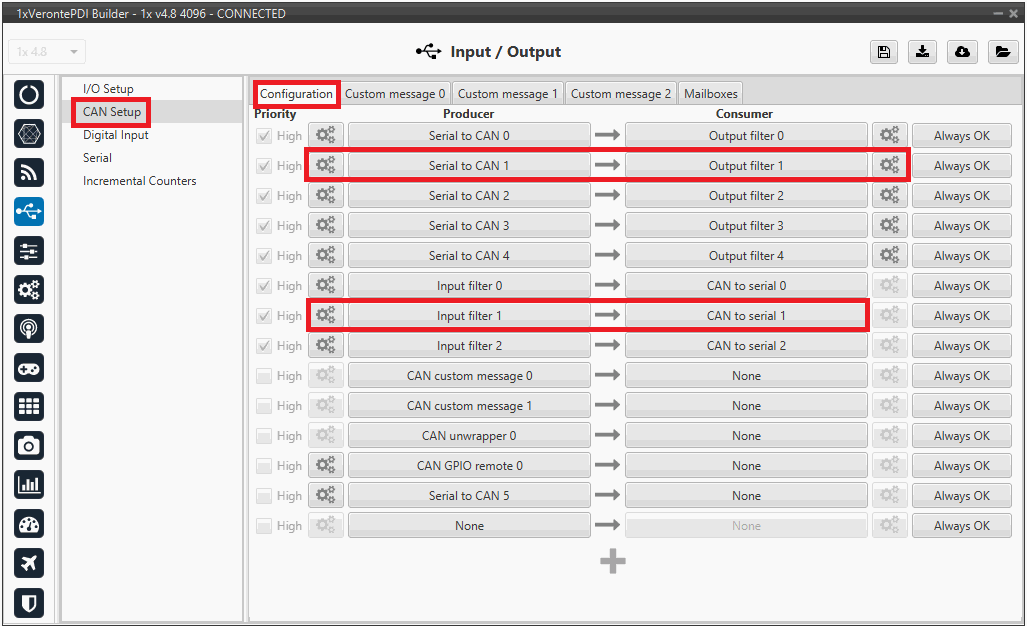
Task: Open the airplane icon section in sidebar
Action: [29, 563]
